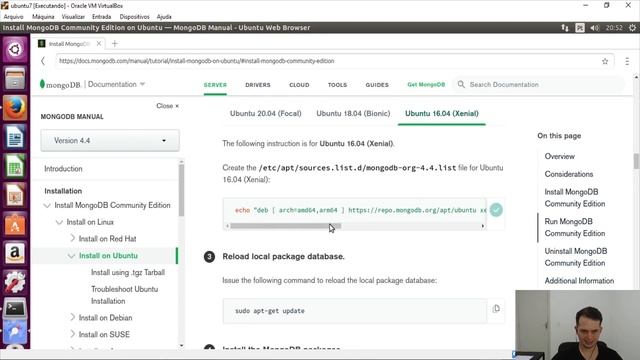The image size is (640, 360).
Task: Select the TOOLS tab
Action: point(337,85)
